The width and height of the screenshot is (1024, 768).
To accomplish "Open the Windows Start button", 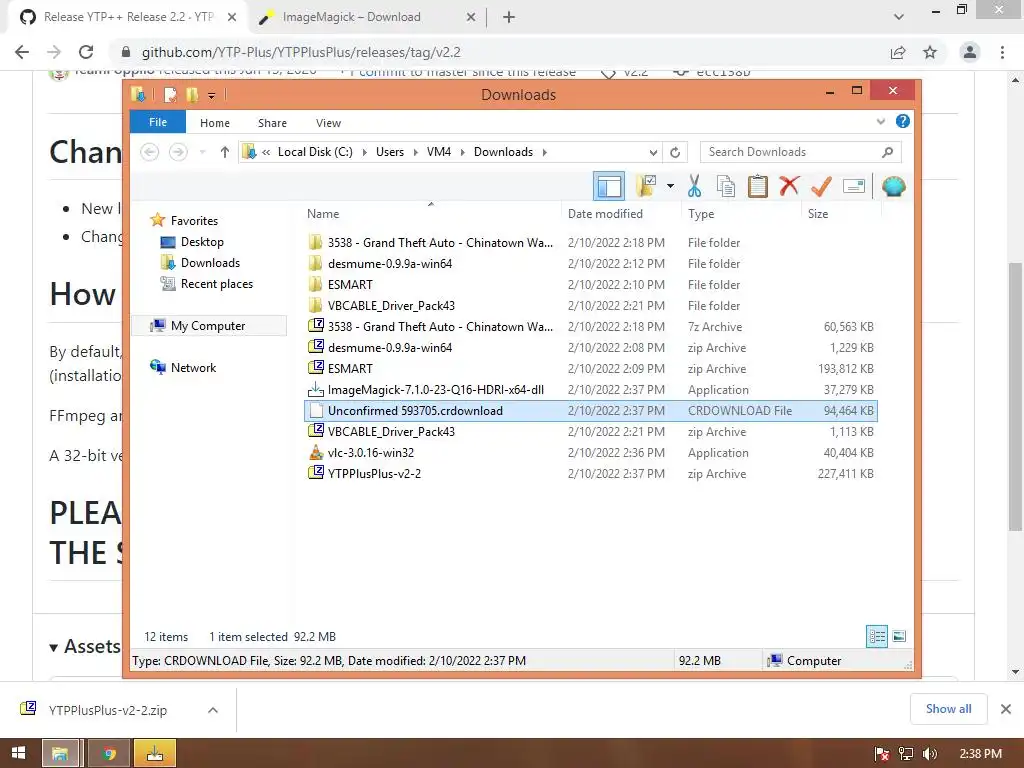I will pyautogui.click(x=18, y=753).
